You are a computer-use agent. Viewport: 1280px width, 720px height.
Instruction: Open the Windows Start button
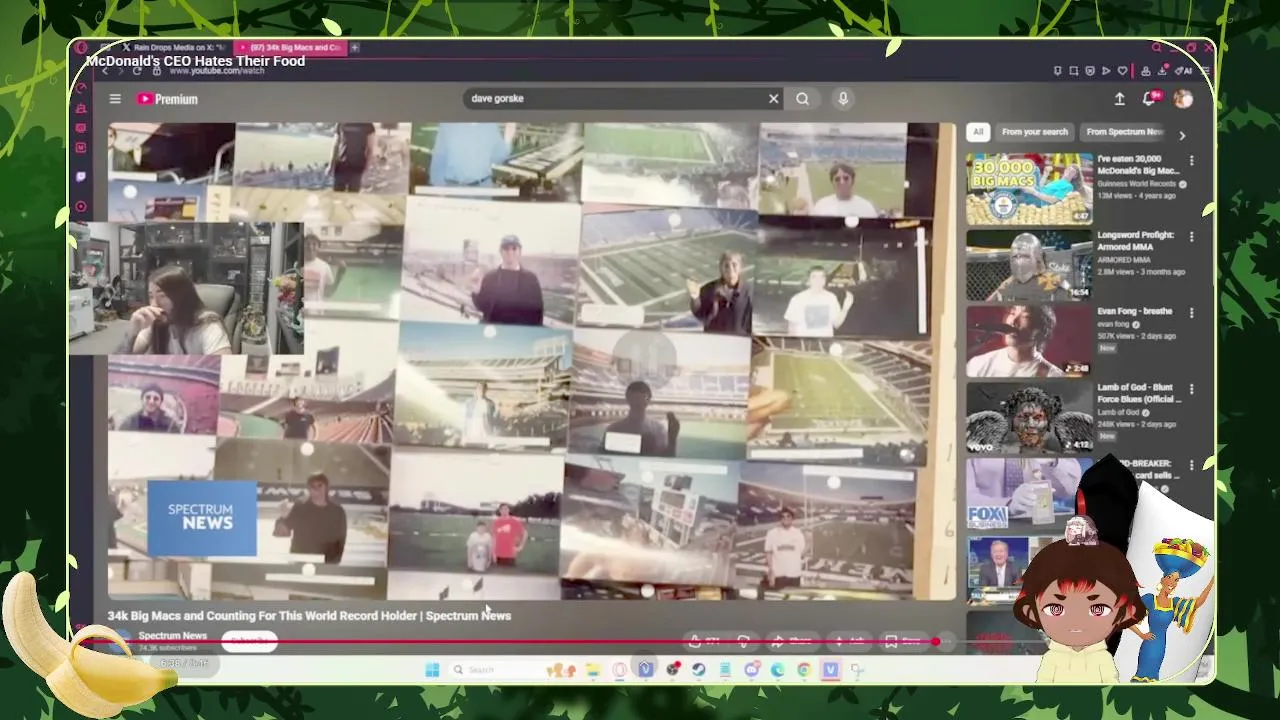coord(432,670)
